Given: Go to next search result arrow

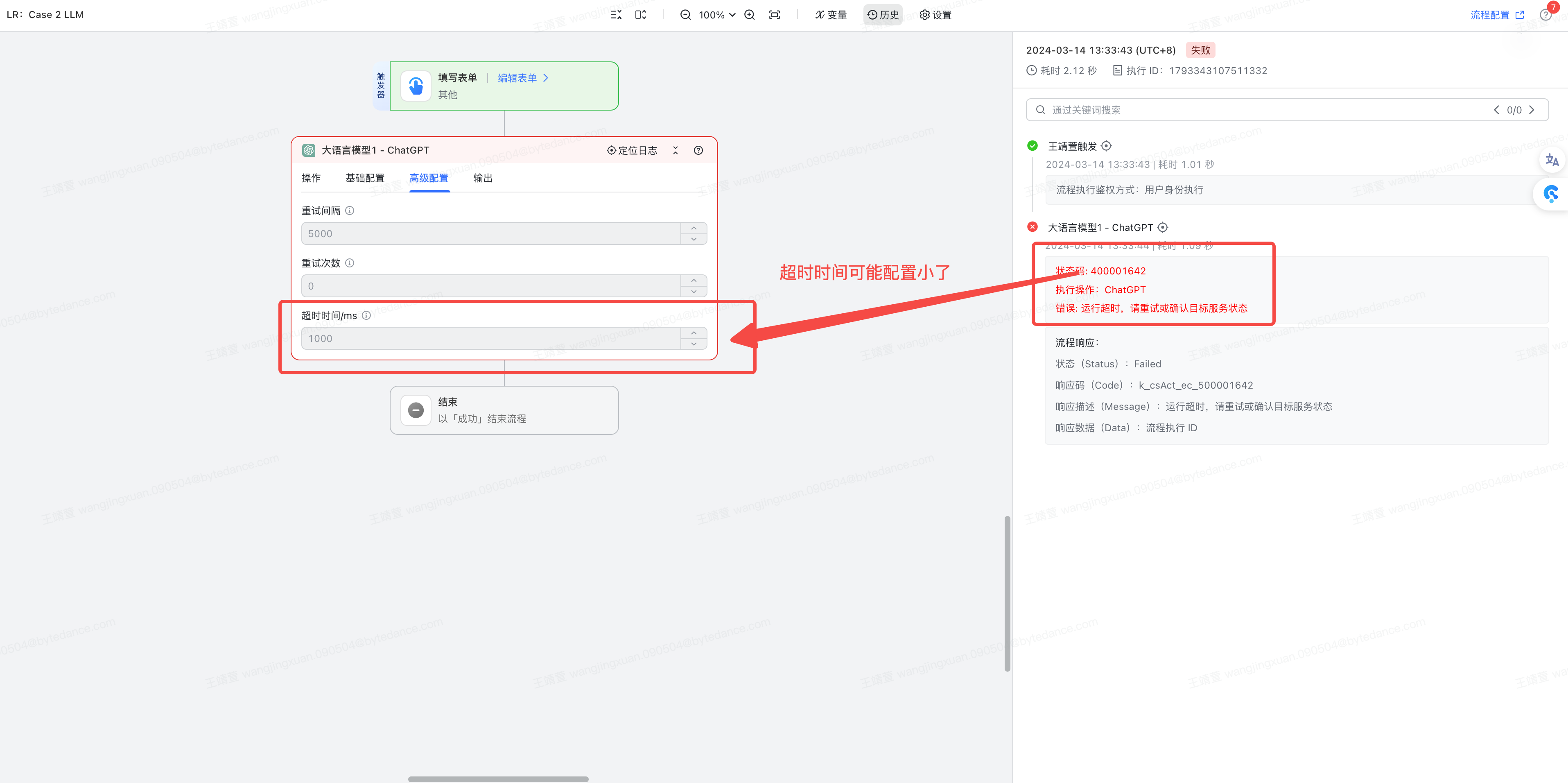Looking at the screenshot, I should tap(1532, 110).
